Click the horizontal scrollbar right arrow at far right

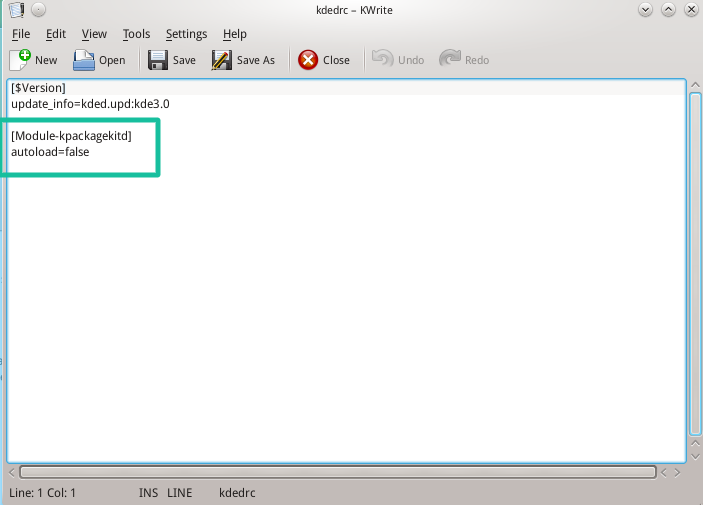click(677, 473)
